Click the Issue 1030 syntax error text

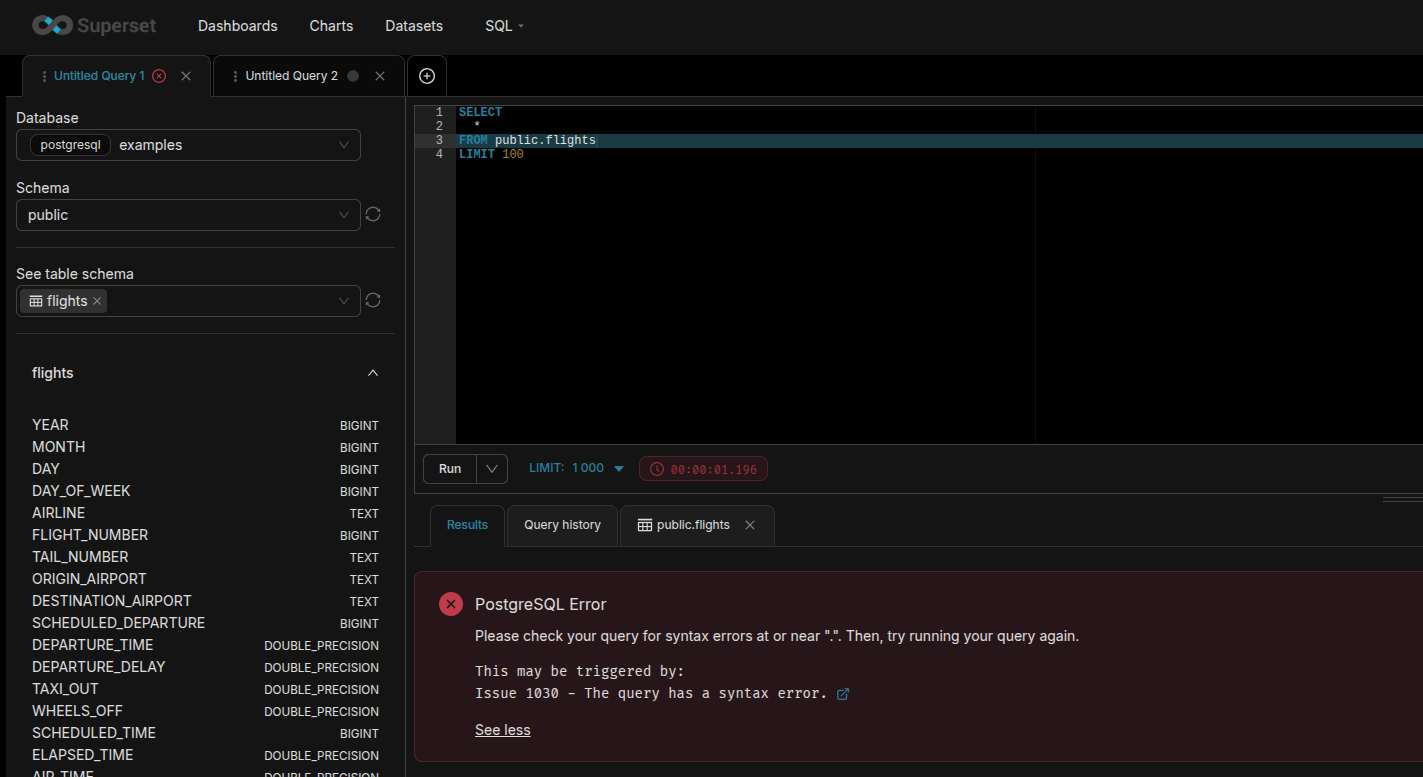(x=651, y=693)
